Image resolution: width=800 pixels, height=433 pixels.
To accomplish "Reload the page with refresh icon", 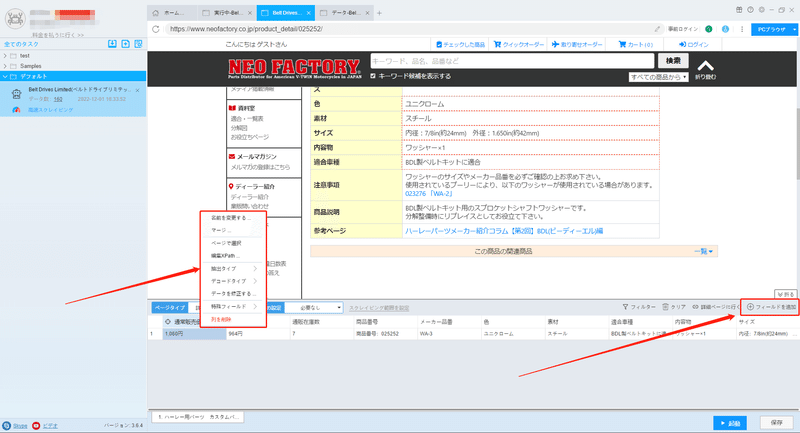I will (156, 29).
